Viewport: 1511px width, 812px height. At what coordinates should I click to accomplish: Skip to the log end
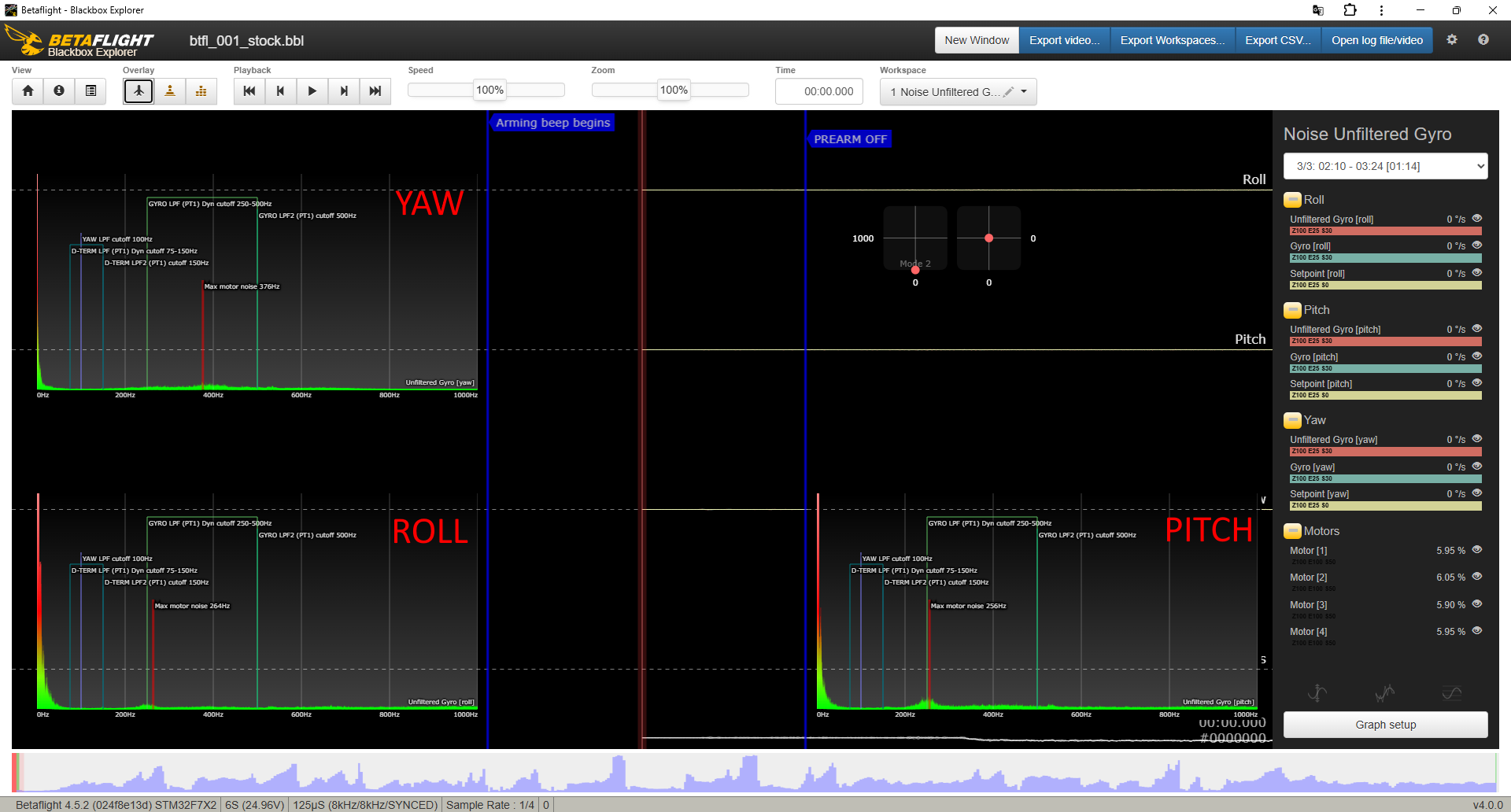375,91
